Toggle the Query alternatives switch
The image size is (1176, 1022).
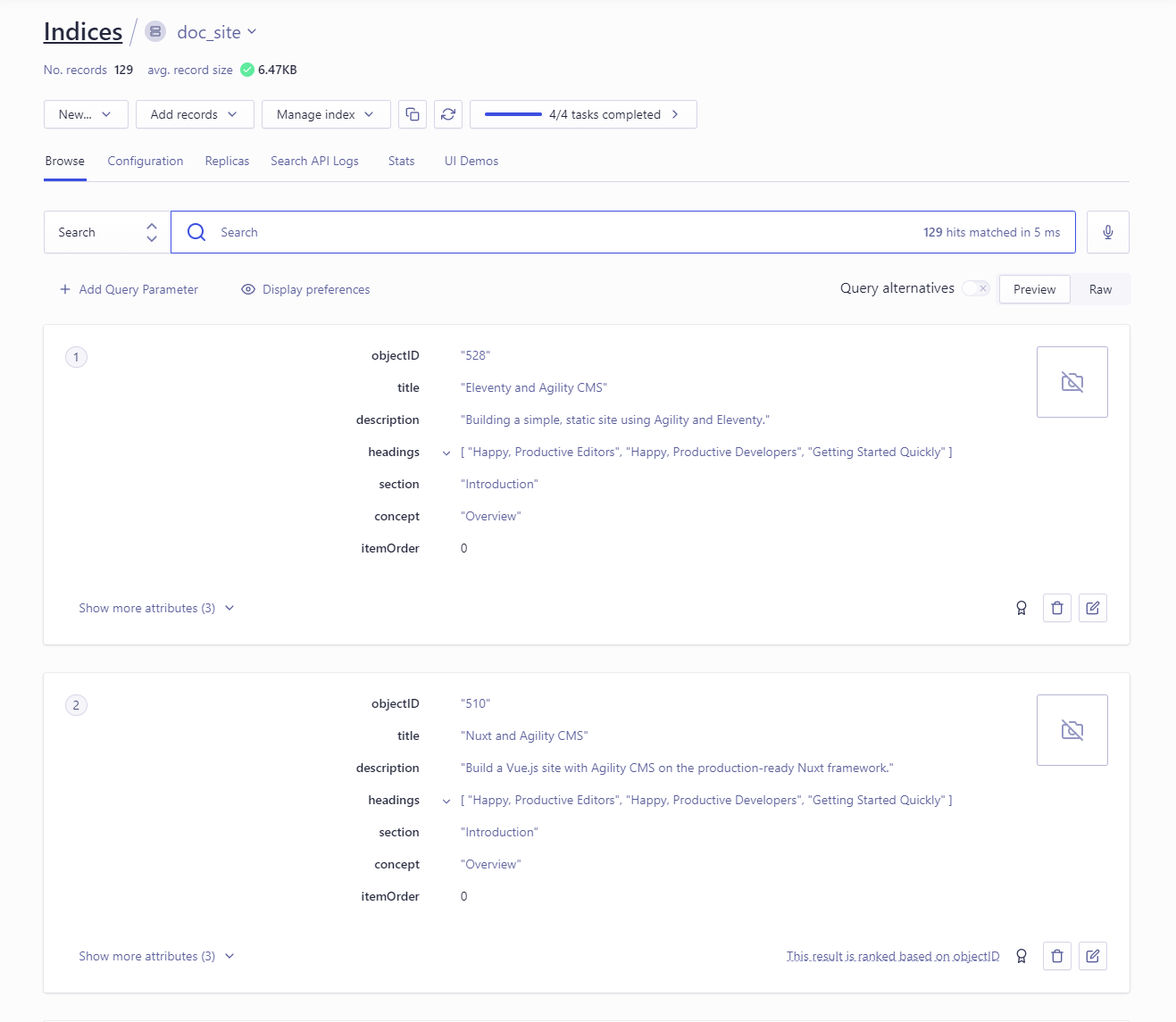click(x=976, y=288)
